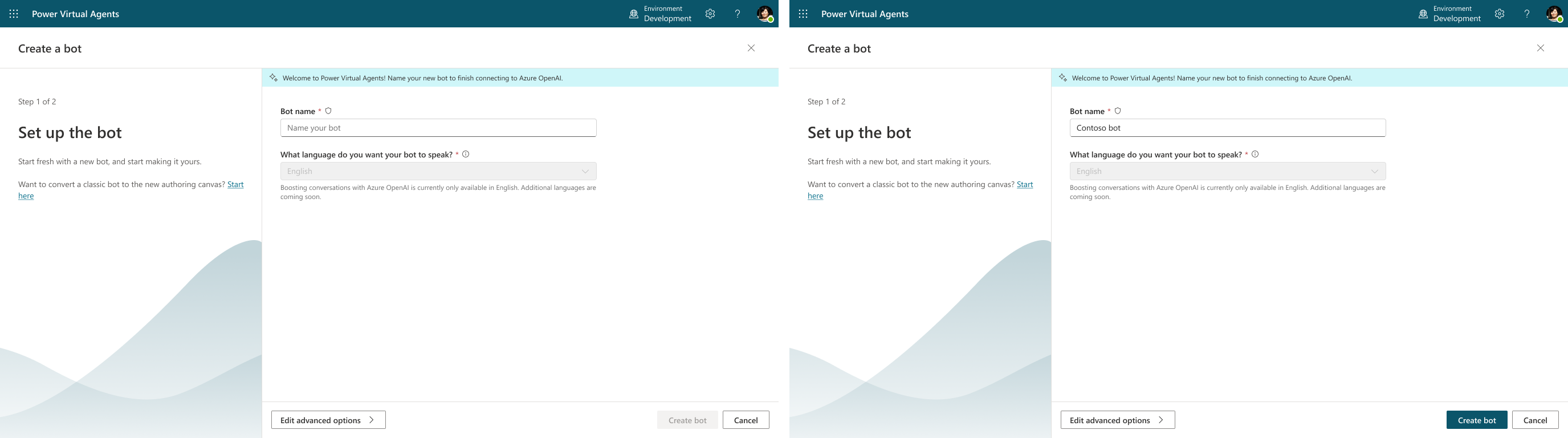Click the help question mark in left window

pos(737,14)
